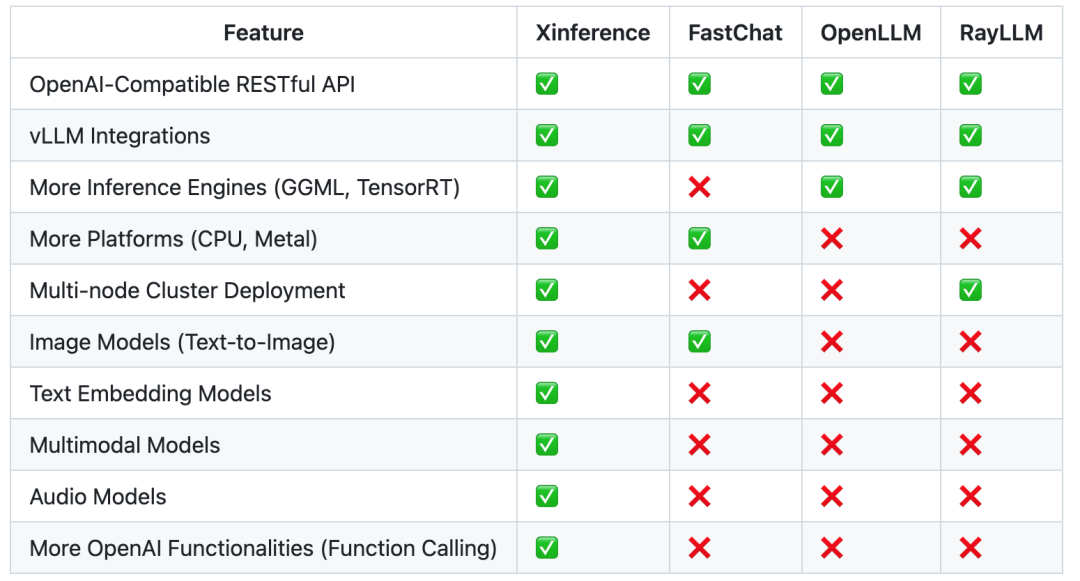This screenshot has height=581, width=1080.
Task: Select the "vLLM Integrations" feature label
Action: click(120, 136)
